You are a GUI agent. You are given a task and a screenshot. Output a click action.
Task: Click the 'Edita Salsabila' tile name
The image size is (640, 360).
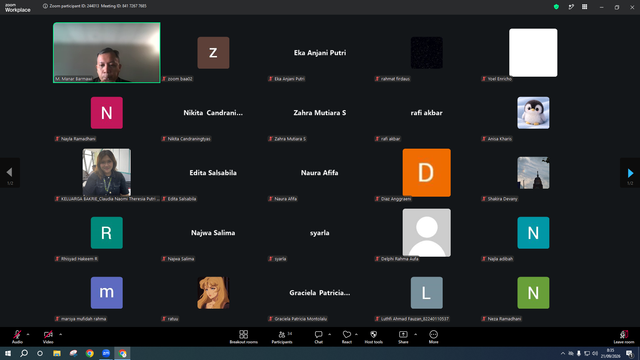tap(213, 173)
